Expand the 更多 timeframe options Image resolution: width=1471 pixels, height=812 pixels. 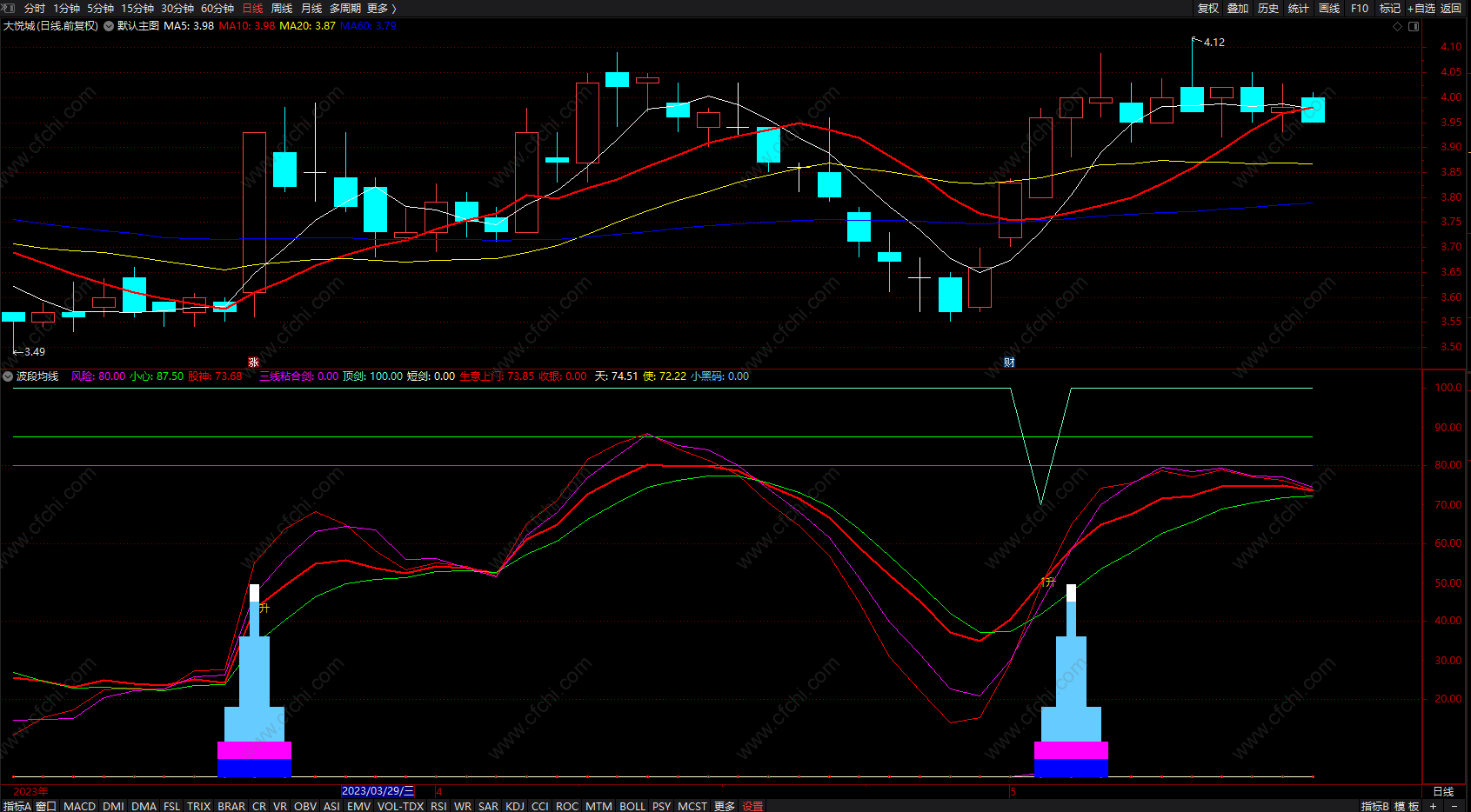381,8
